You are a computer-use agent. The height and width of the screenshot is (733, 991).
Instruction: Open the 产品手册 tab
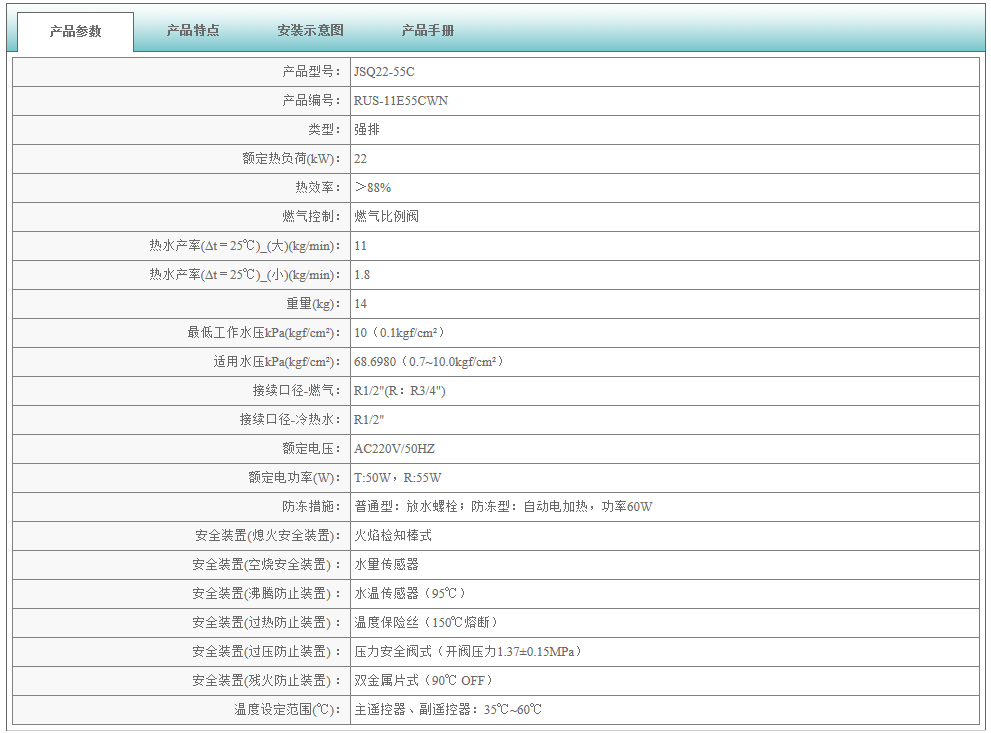pyautogui.click(x=428, y=30)
